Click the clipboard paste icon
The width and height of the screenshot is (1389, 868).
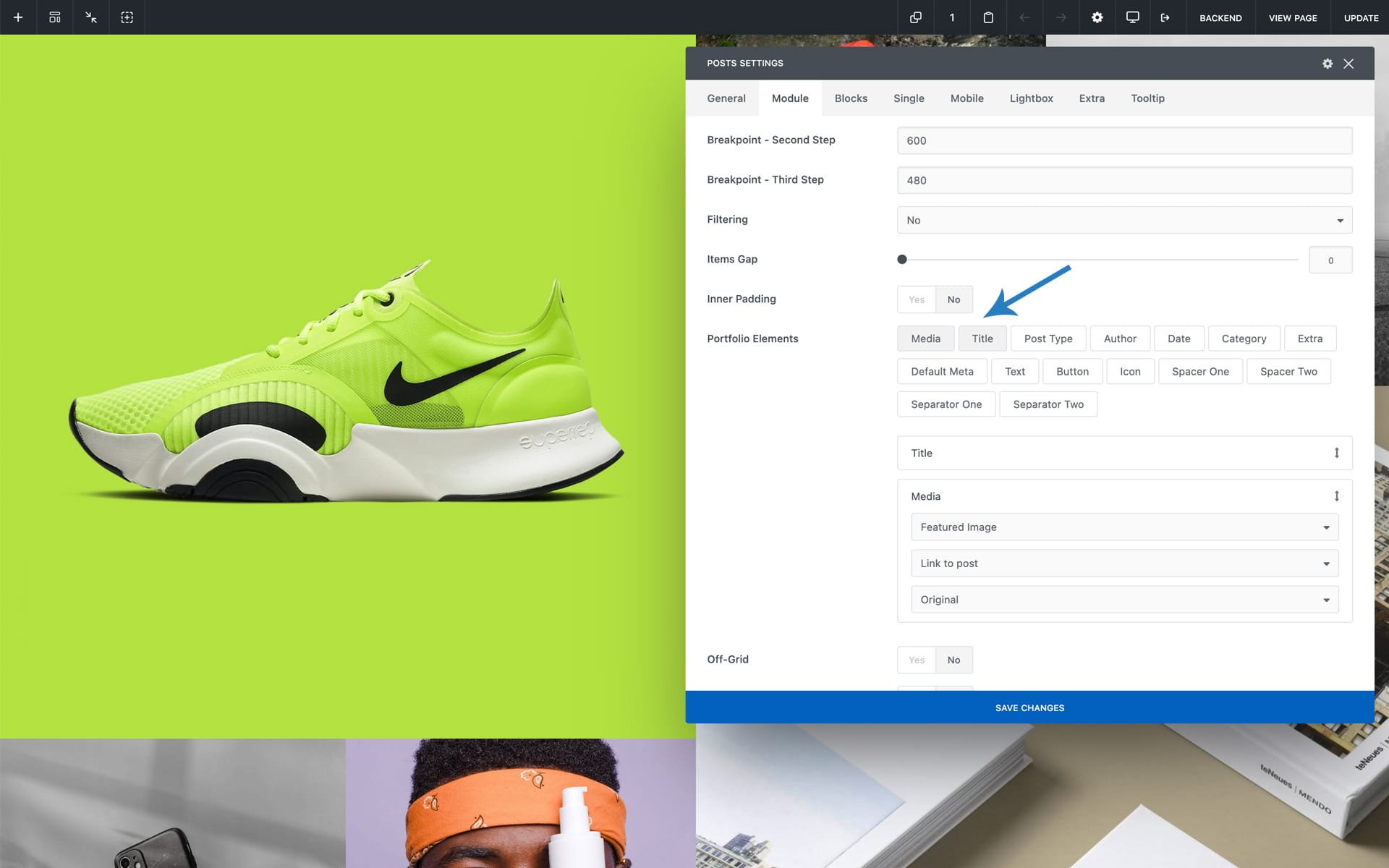pyautogui.click(x=988, y=17)
